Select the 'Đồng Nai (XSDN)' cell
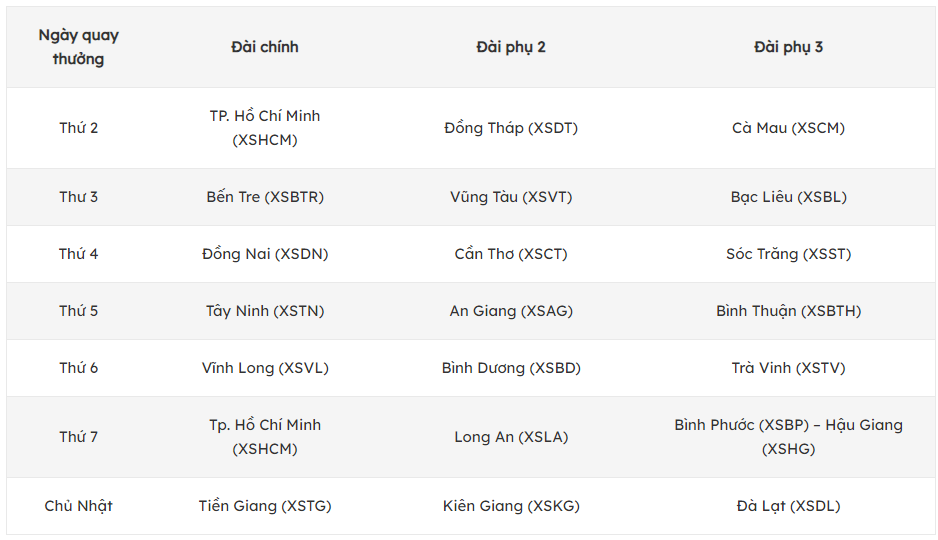The height and width of the screenshot is (540, 938). click(x=265, y=254)
